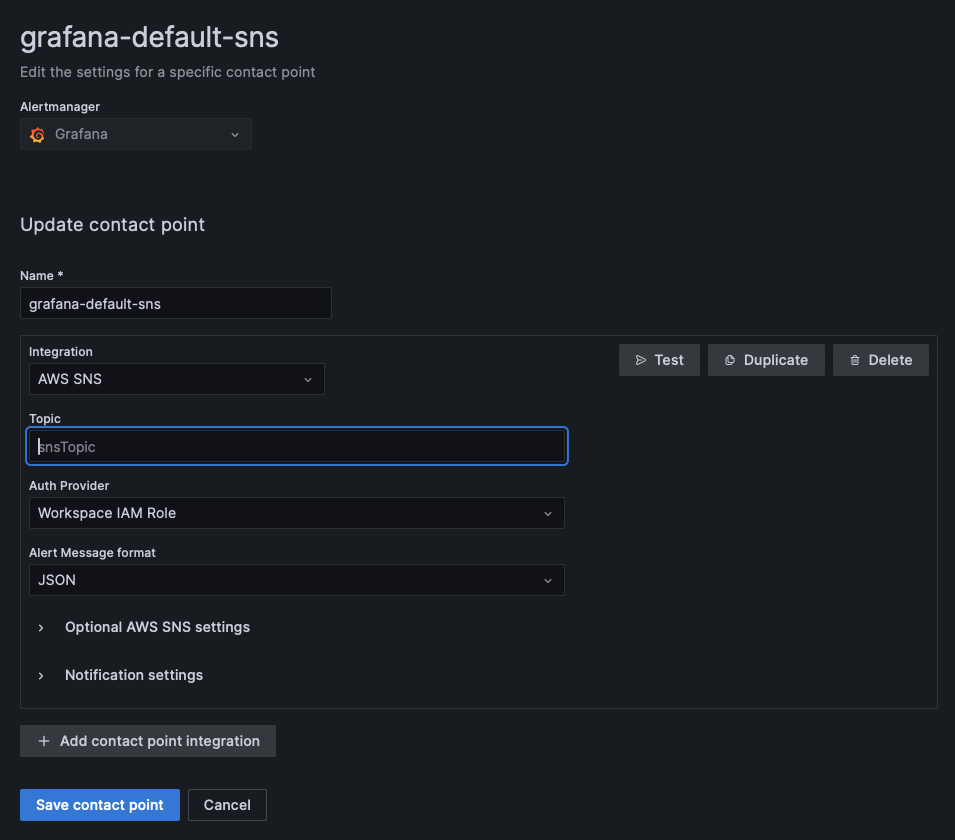Cancel editing the contact point
The width and height of the screenshot is (955, 840).
(x=227, y=805)
